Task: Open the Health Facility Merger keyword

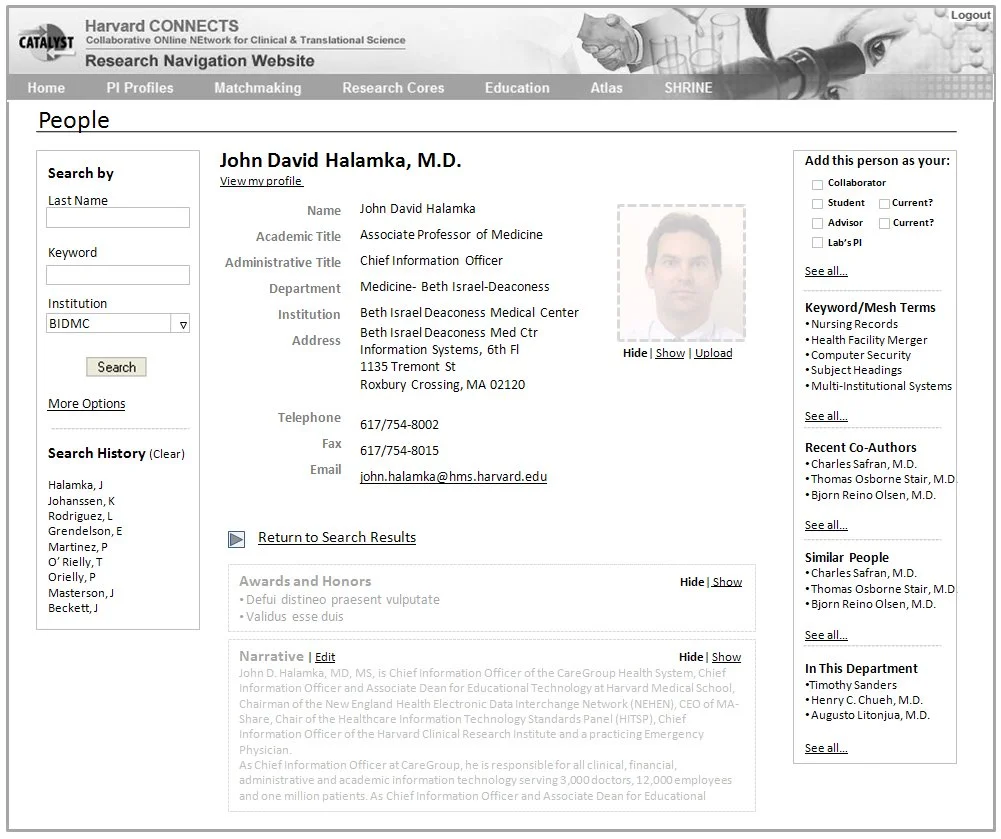Action: 869,340
